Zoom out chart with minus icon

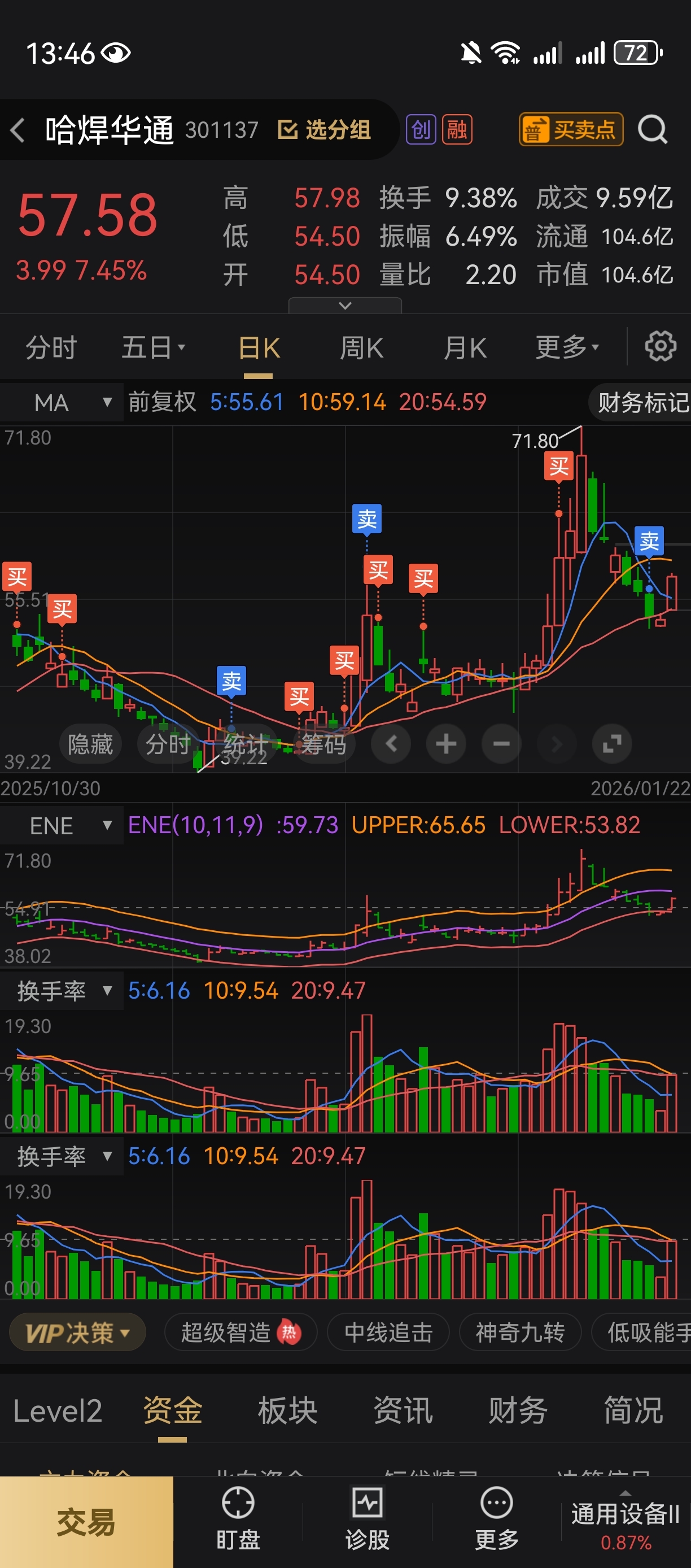tap(501, 744)
